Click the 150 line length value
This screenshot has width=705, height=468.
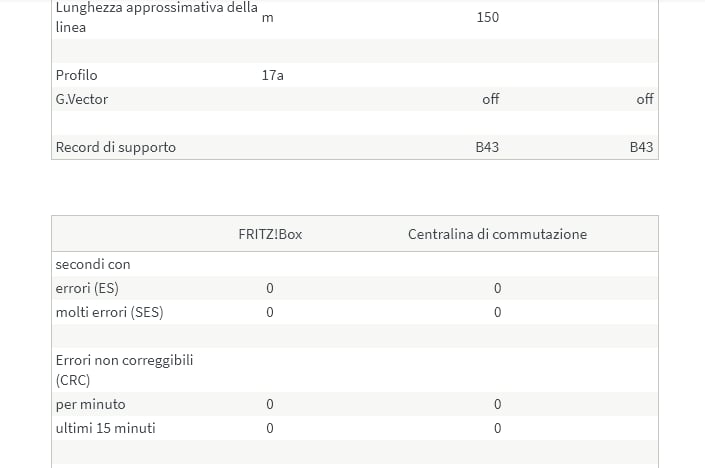click(487, 17)
